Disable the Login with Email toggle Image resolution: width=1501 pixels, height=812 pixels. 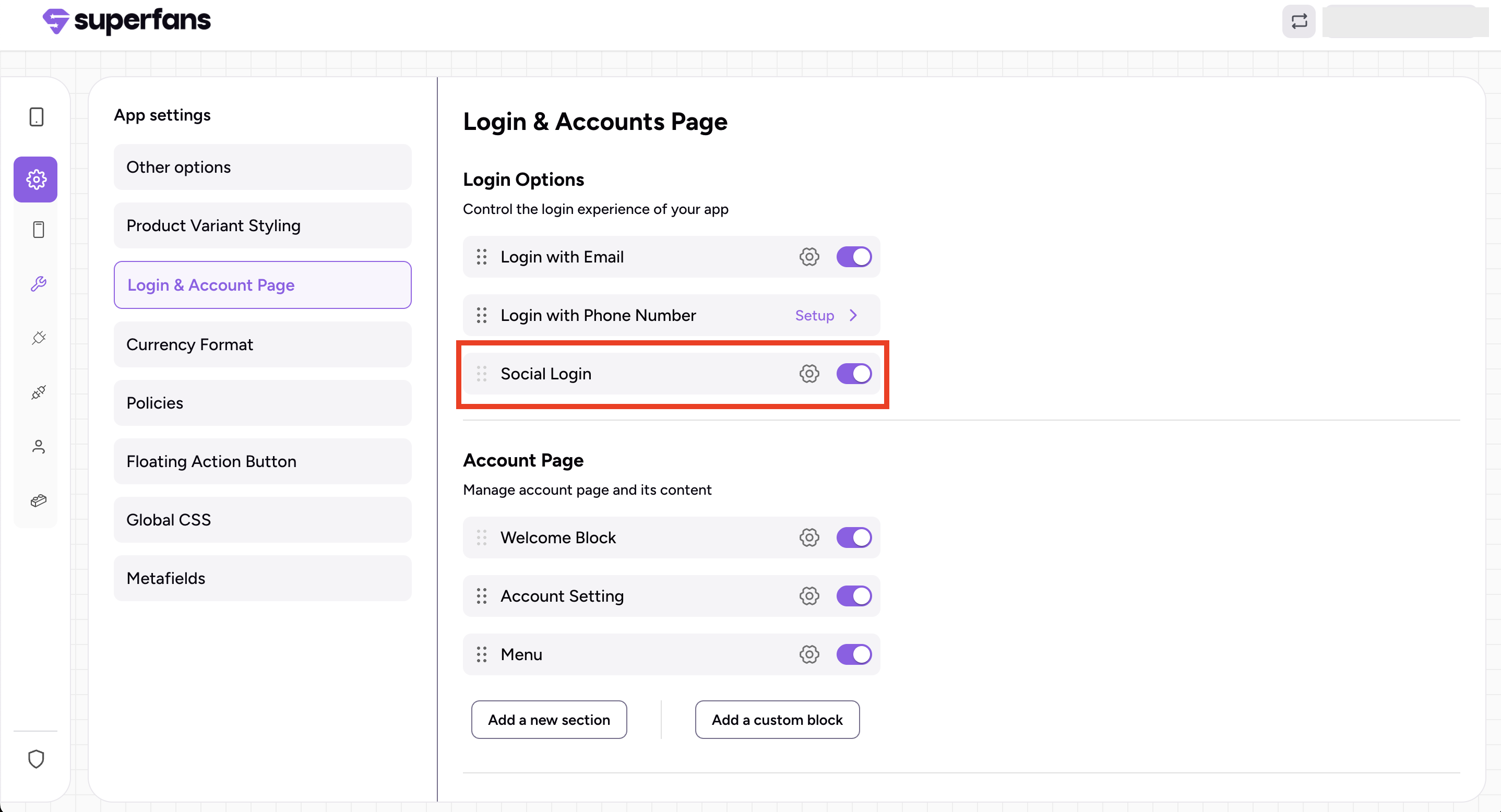854,257
